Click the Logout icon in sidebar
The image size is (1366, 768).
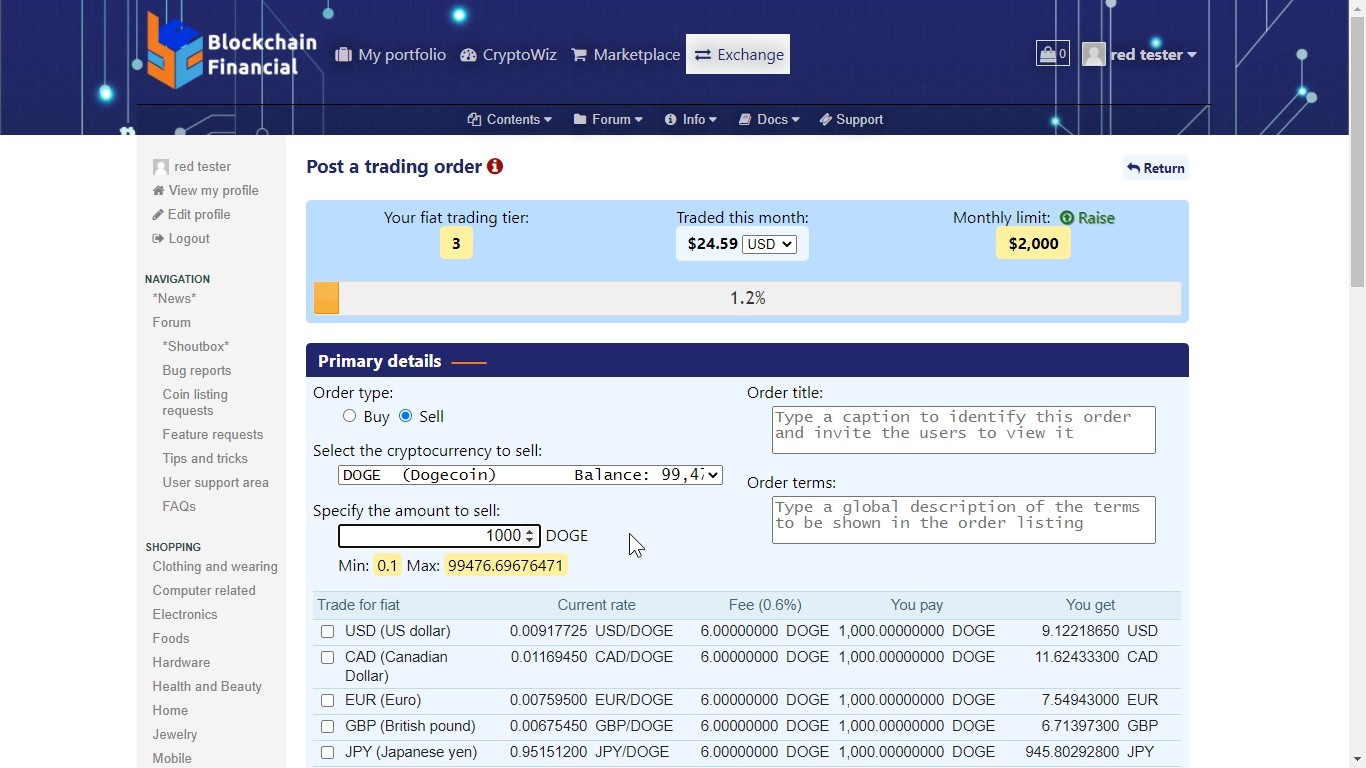(x=158, y=239)
